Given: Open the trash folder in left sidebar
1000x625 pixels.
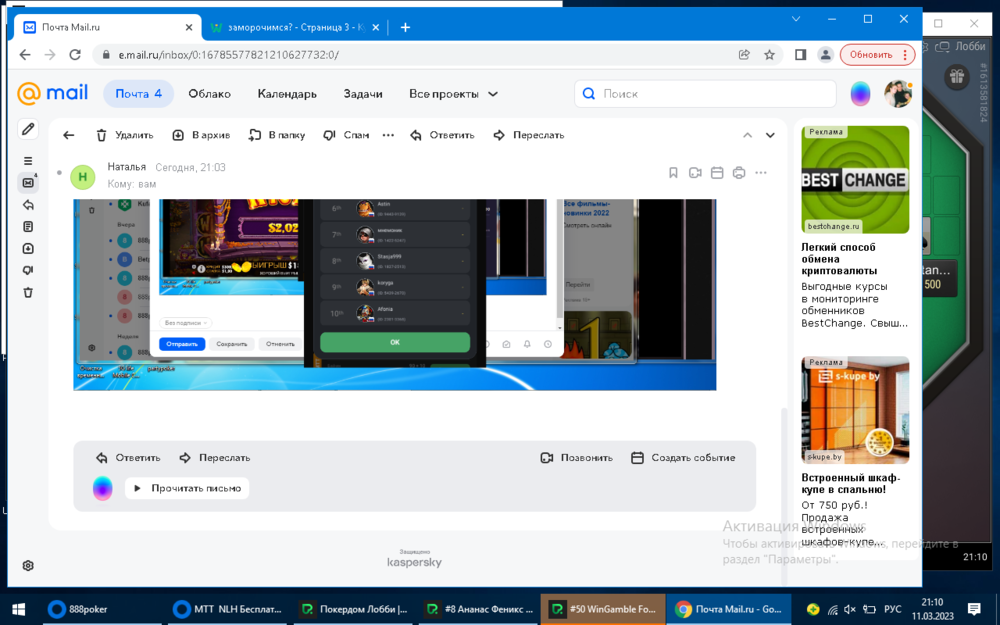Looking at the screenshot, I should click(x=28, y=292).
